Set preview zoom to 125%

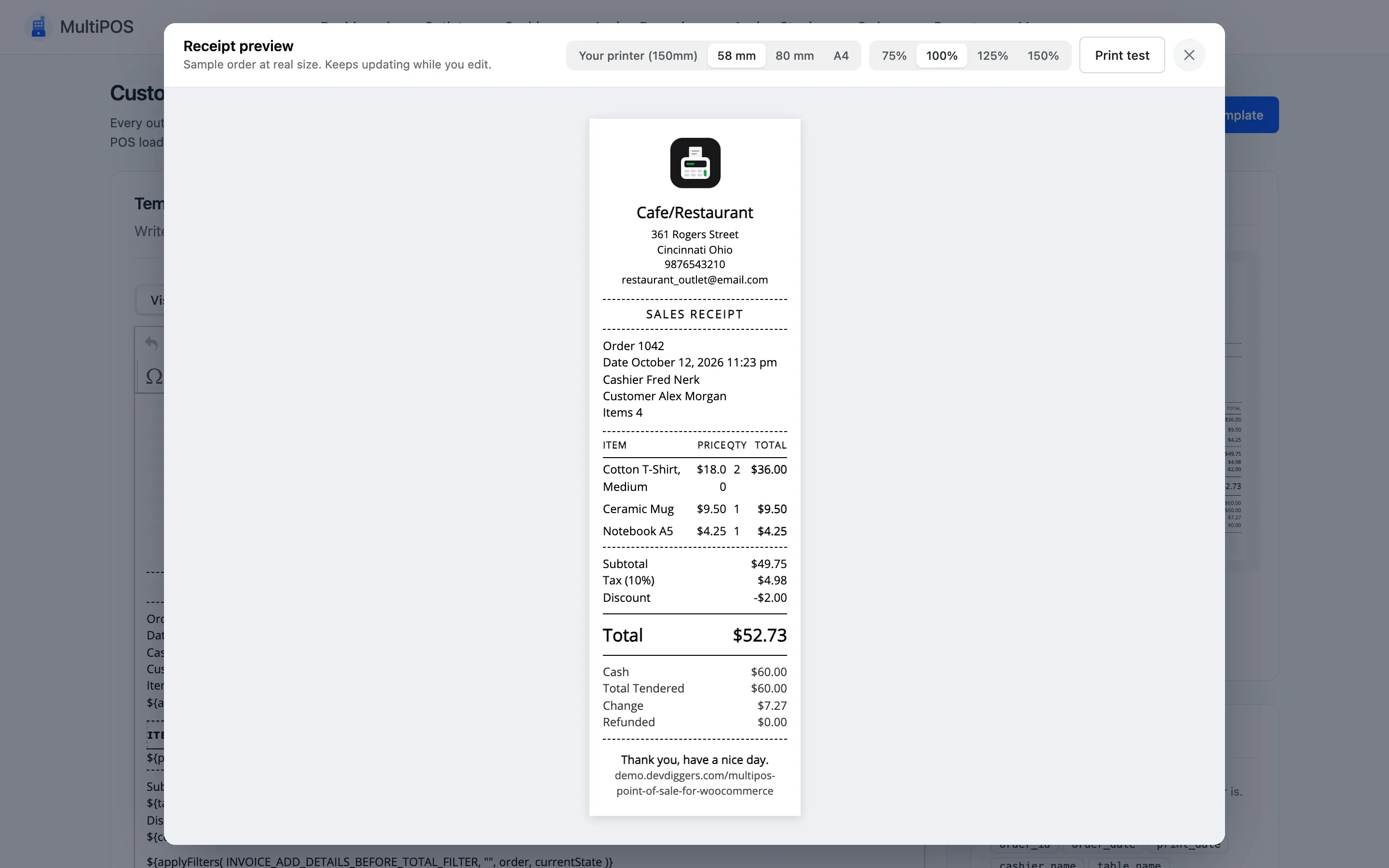[993, 55]
